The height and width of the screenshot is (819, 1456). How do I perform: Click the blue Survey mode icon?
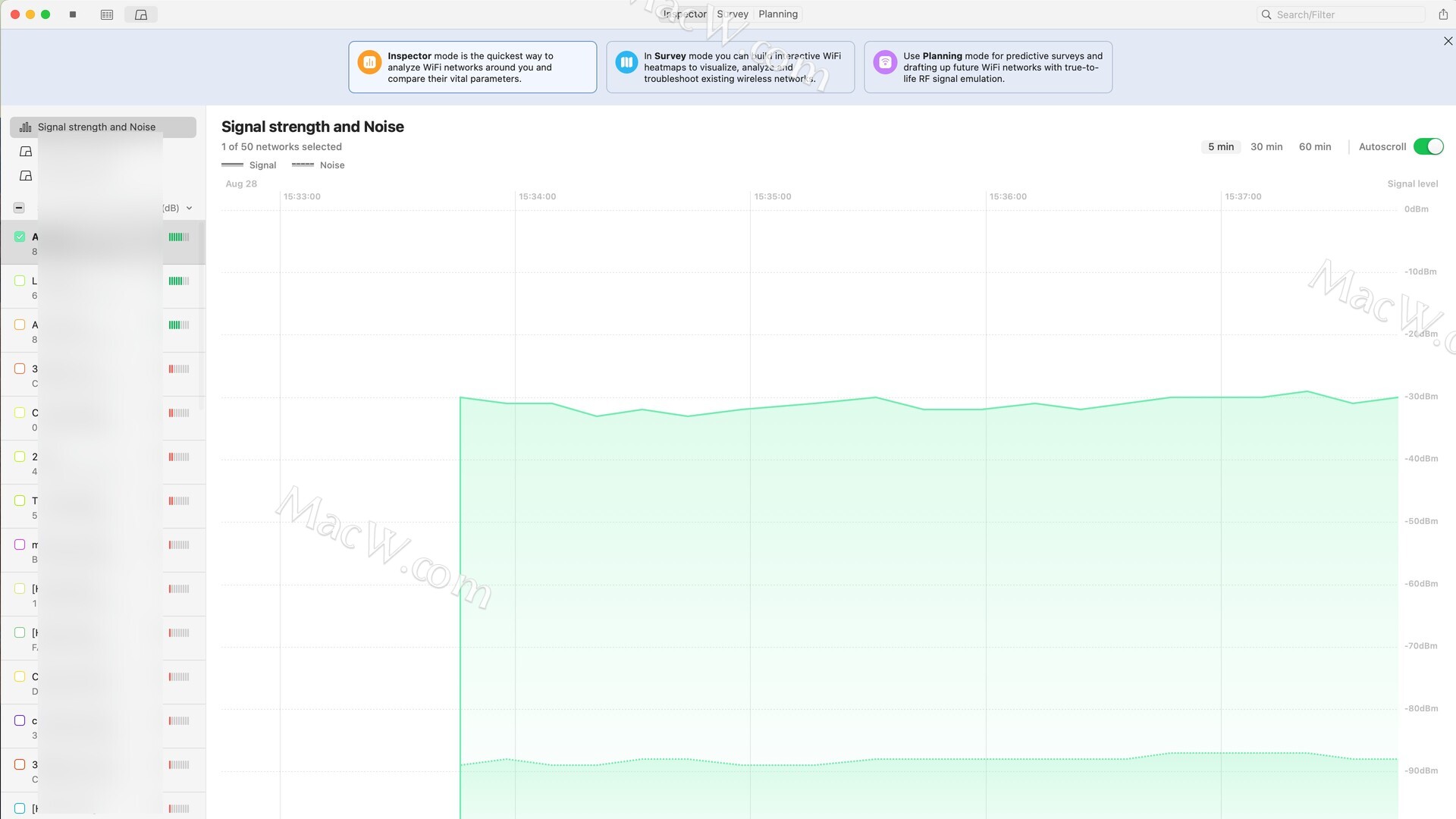tap(626, 62)
